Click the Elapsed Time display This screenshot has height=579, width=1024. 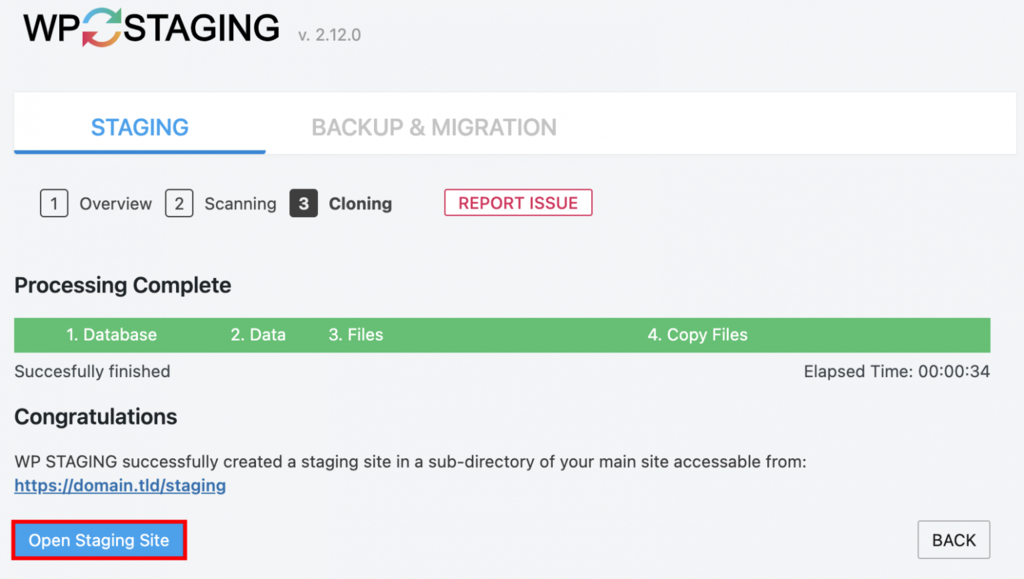click(897, 371)
